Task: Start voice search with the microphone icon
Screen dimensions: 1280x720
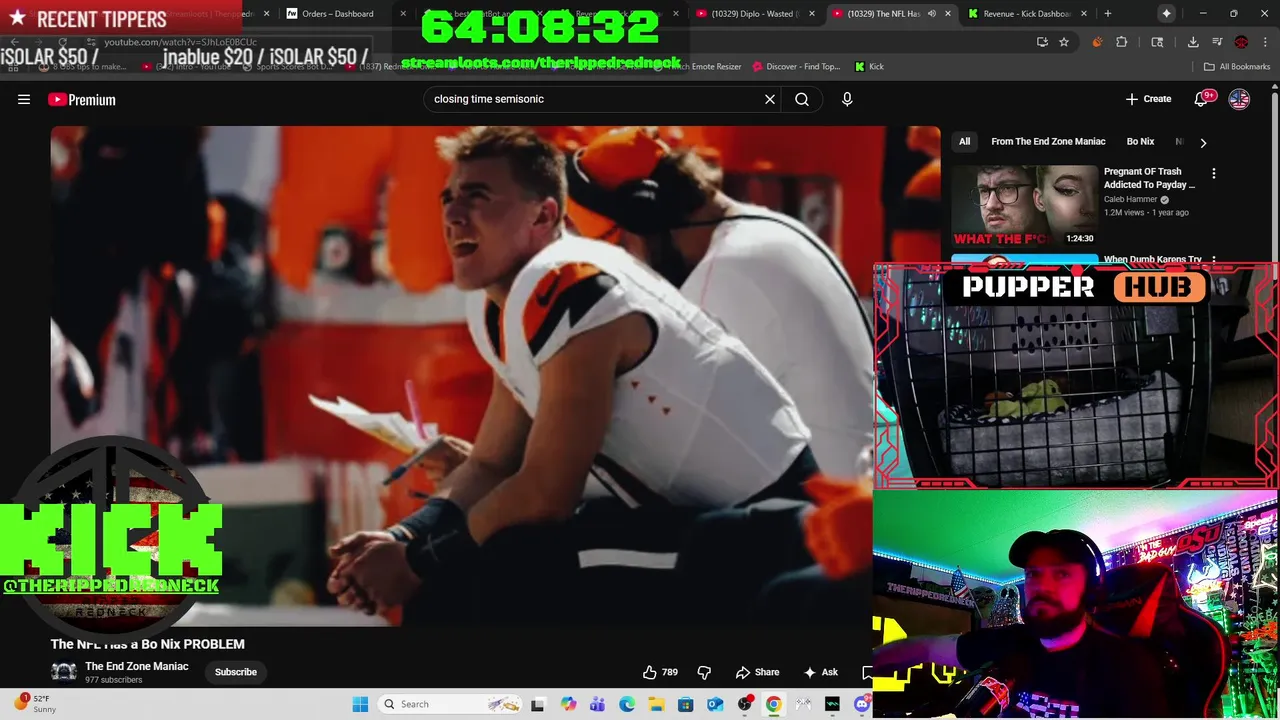Action: pyautogui.click(x=847, y=99)
